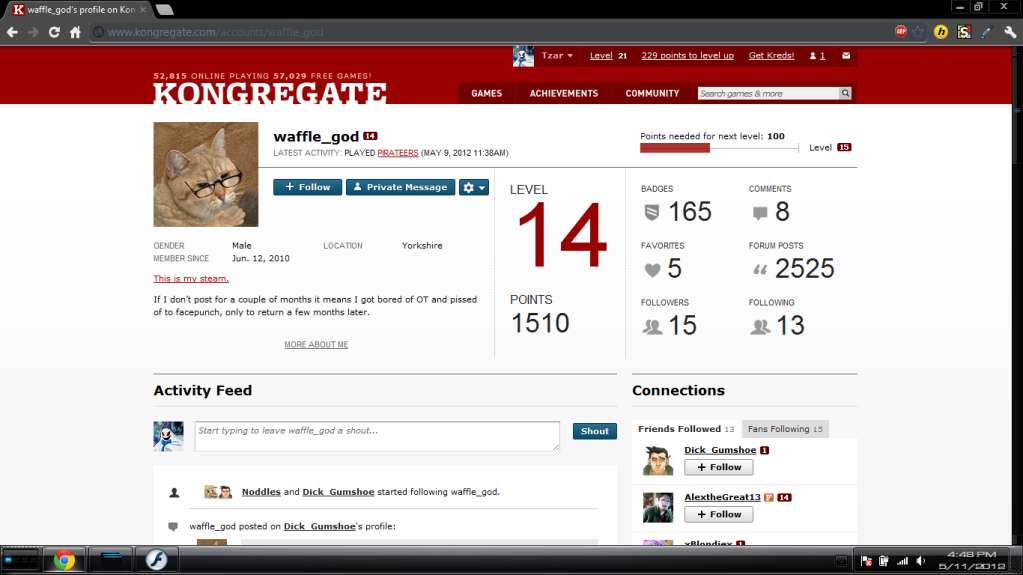Open the COMMUNITY menu
The image size is (1023, 575).
(652, 93)
